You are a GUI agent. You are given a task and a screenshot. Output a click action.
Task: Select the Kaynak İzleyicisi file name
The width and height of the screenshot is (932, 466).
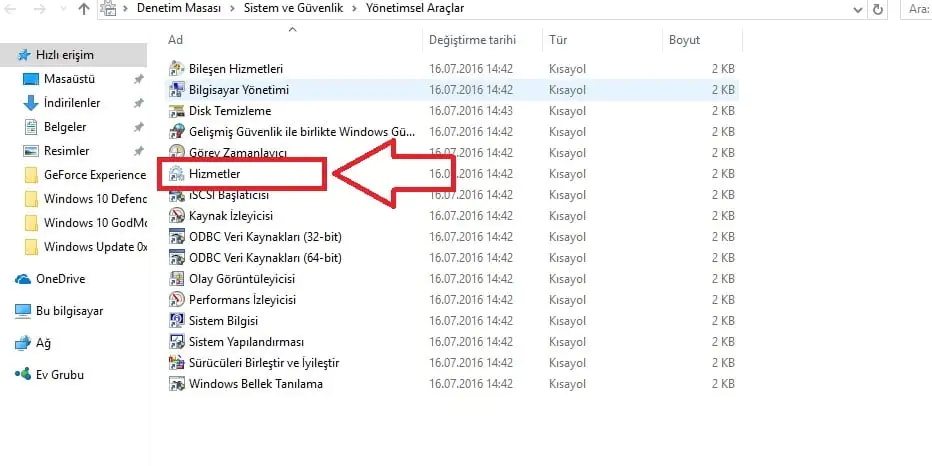pos(231,216)
